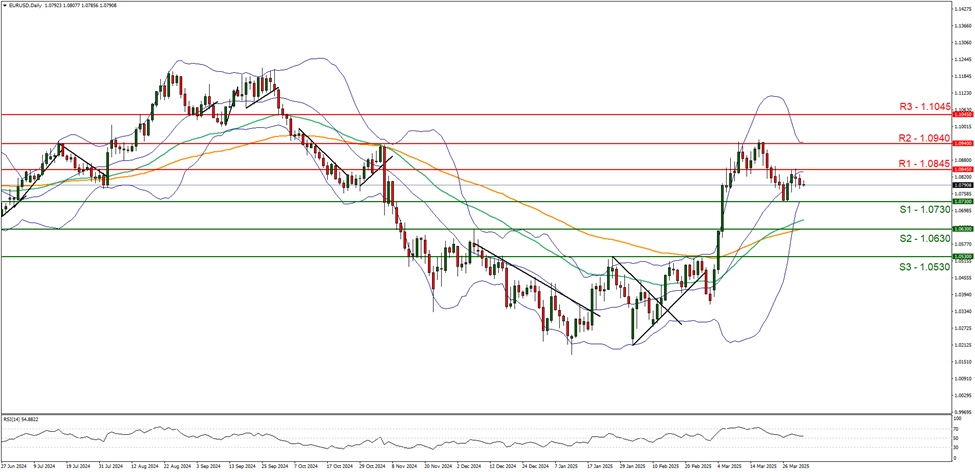Click the EURUSD,Daily symbol title text
This screenshot has width=975, height=472.
tap(24, 6)
